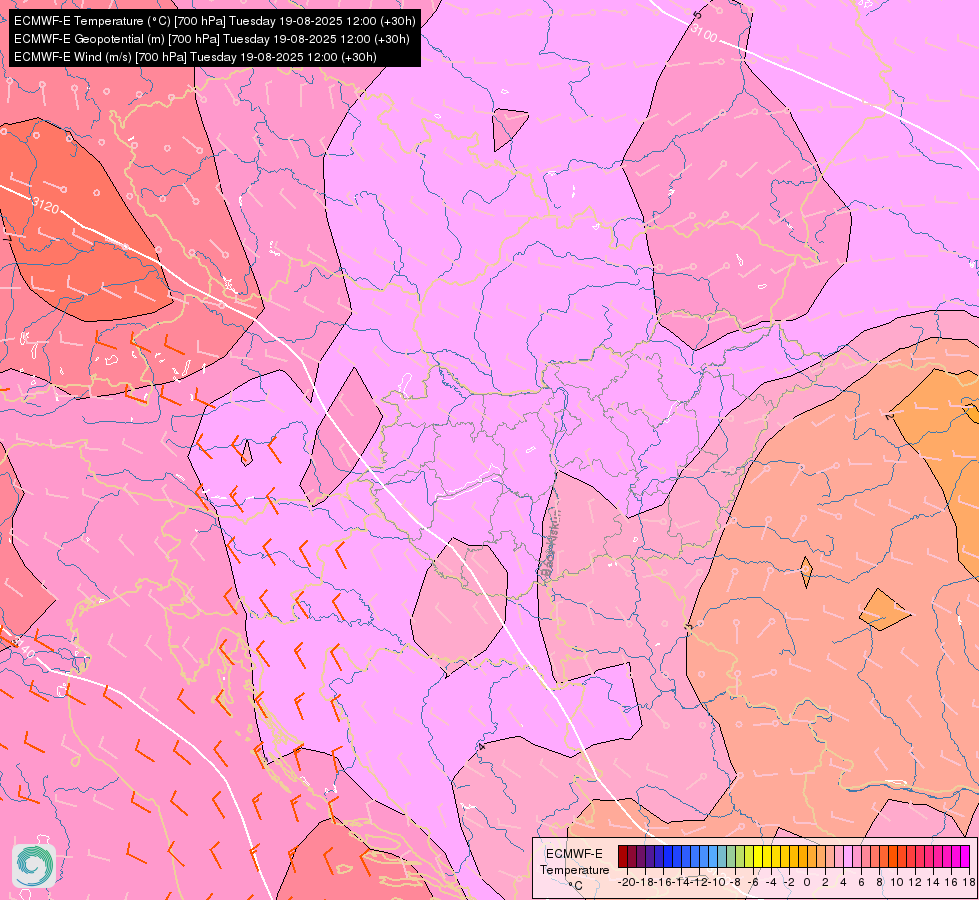The width and height of the screenshot is (979, 900).
Task: Select the ECMWF-E Geopotential 700 hPa title line
Action: coord(212,39)
